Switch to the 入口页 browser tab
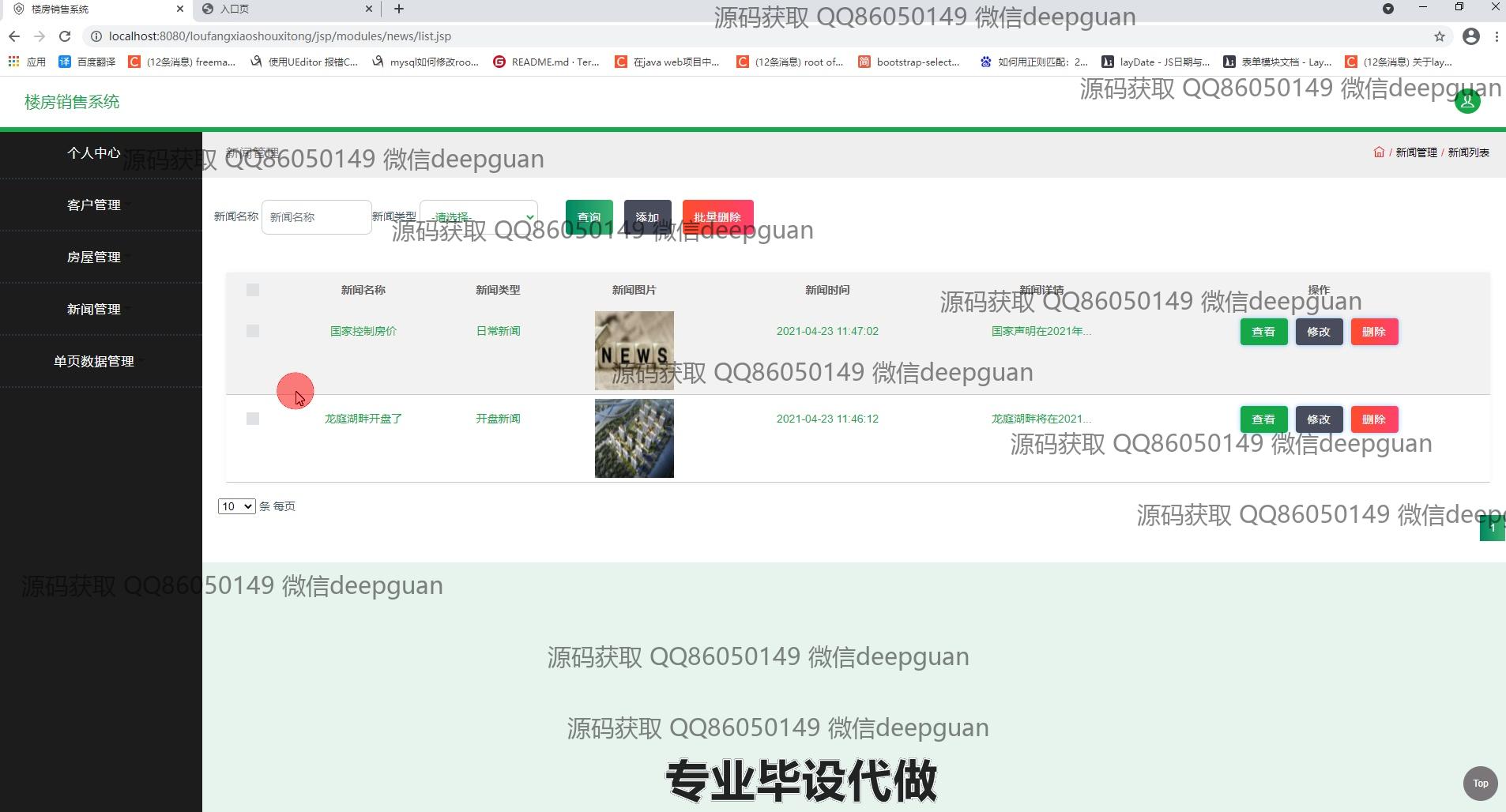 click(x=284, y=9)
